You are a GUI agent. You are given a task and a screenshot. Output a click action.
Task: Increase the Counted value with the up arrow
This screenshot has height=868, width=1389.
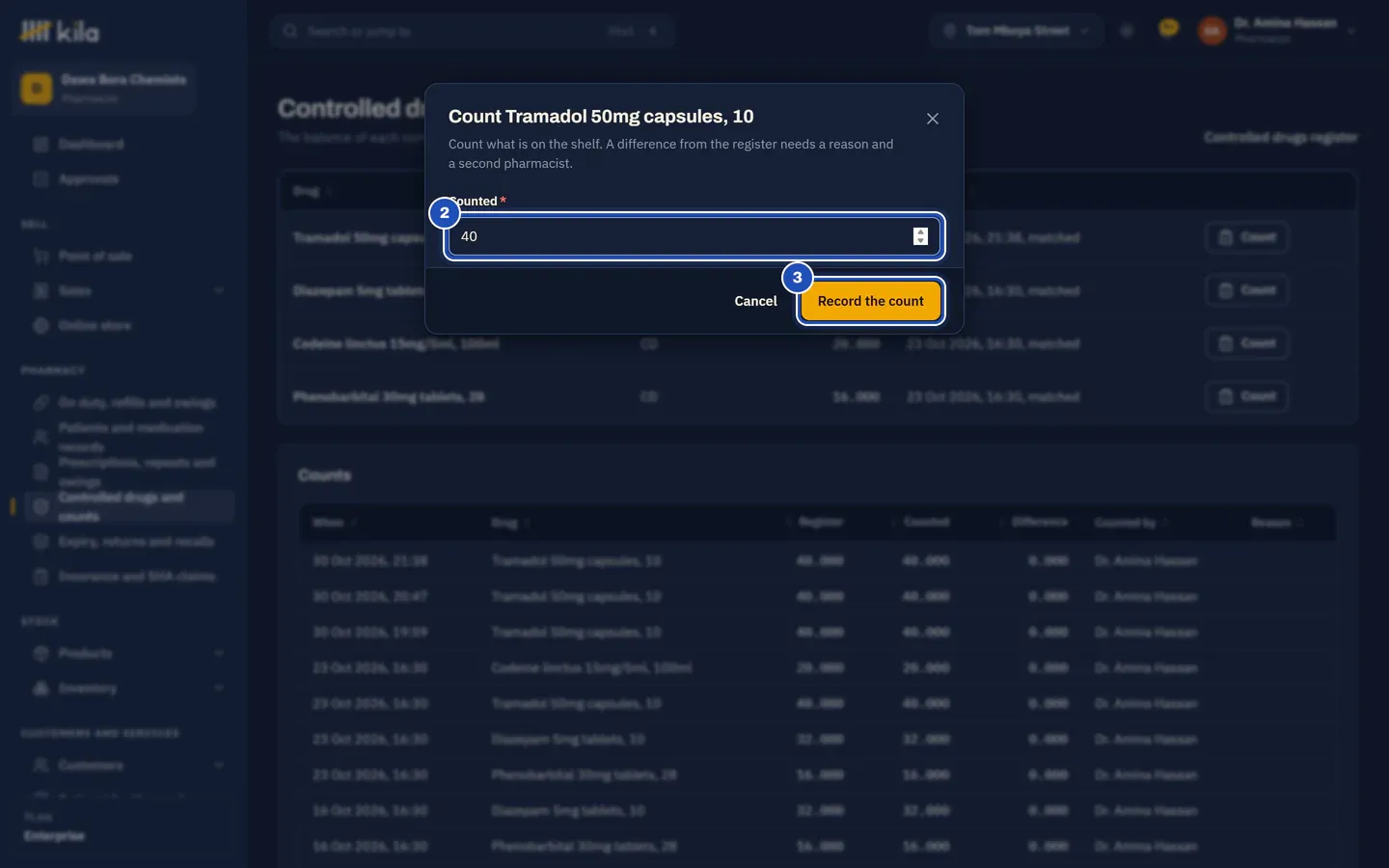(x=920, y=231)
